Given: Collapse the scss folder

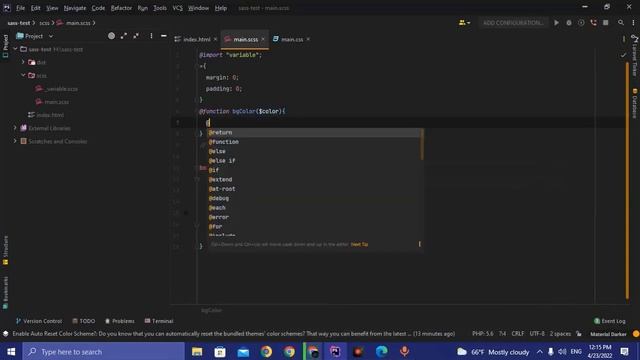Looking at the screenshot, I should tap(23, 75).
